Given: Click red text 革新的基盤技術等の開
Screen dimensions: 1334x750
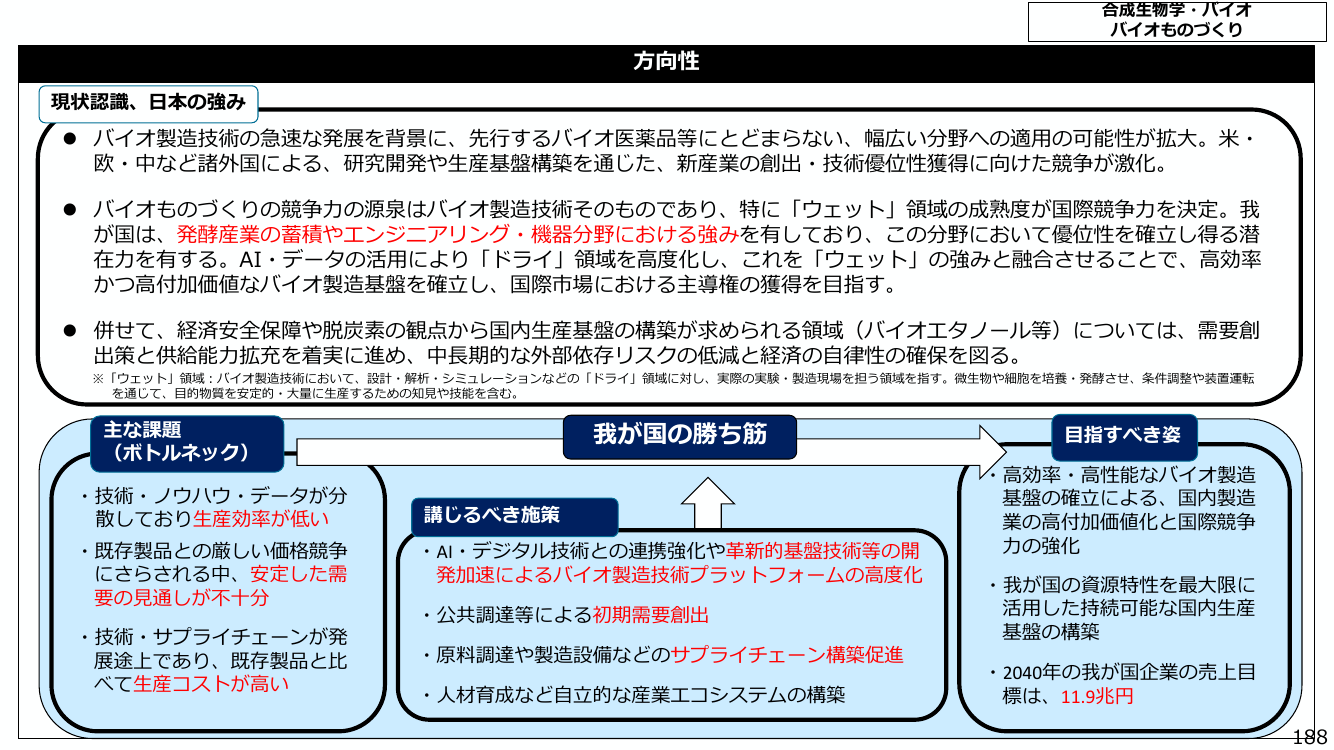Looking at the screenshot, I should tap(822, 551).
